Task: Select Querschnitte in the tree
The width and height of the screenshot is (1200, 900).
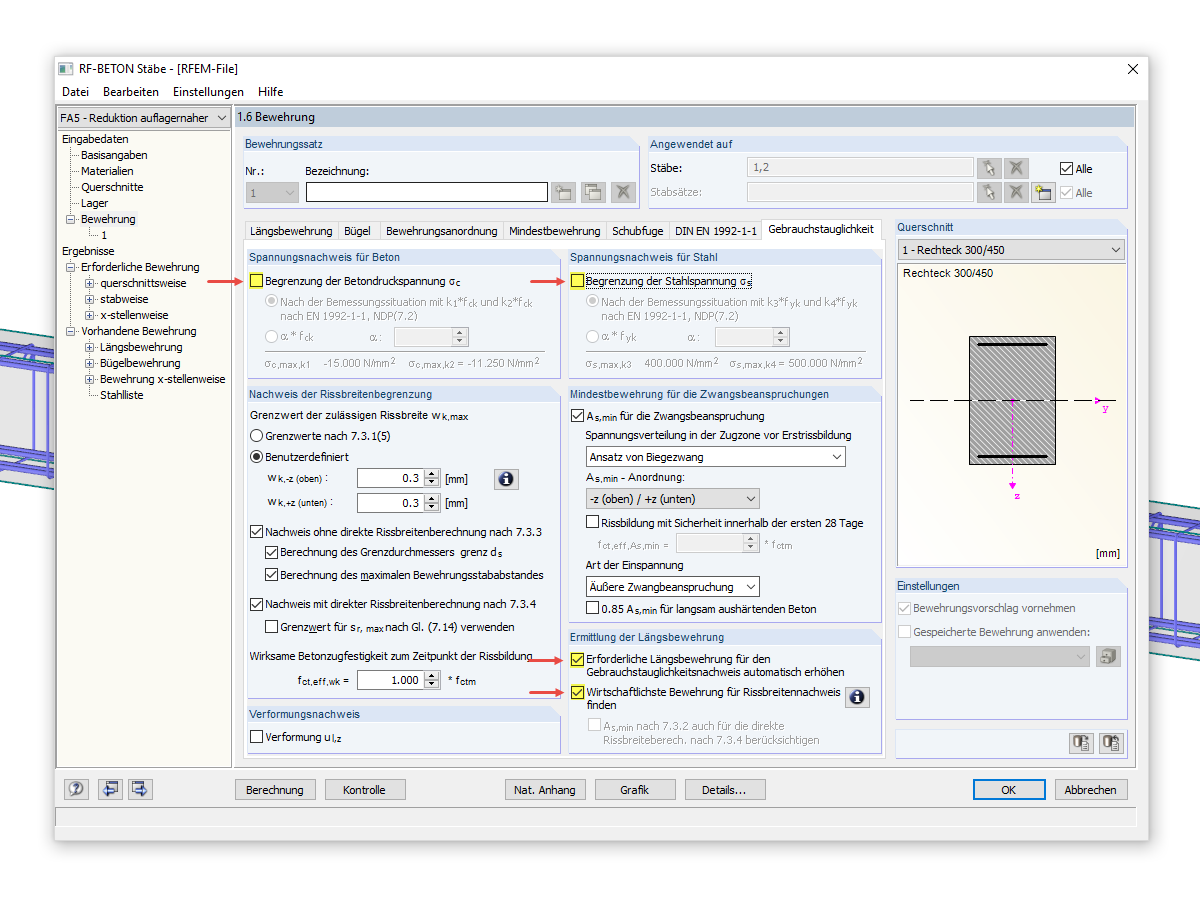Action: coord(112,187)
